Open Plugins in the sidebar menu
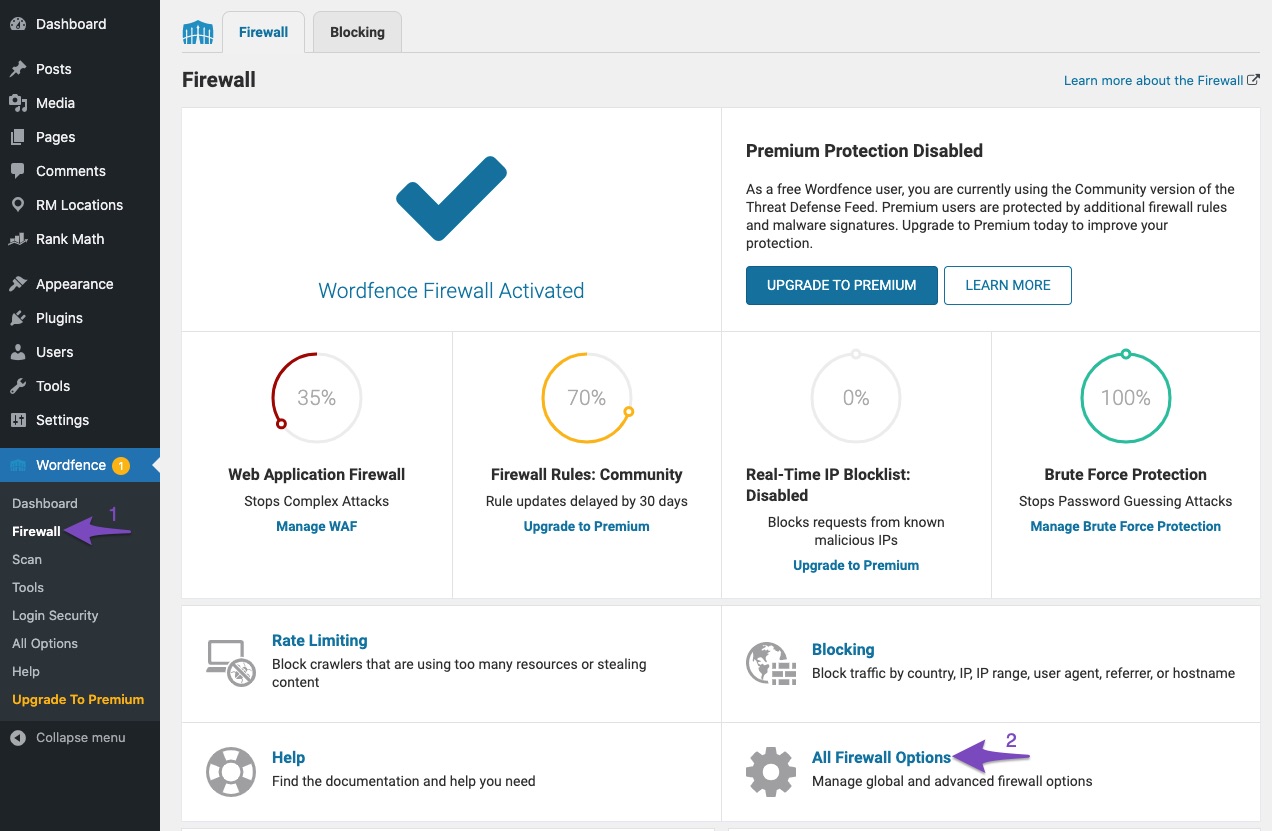 tap(80, 318)
